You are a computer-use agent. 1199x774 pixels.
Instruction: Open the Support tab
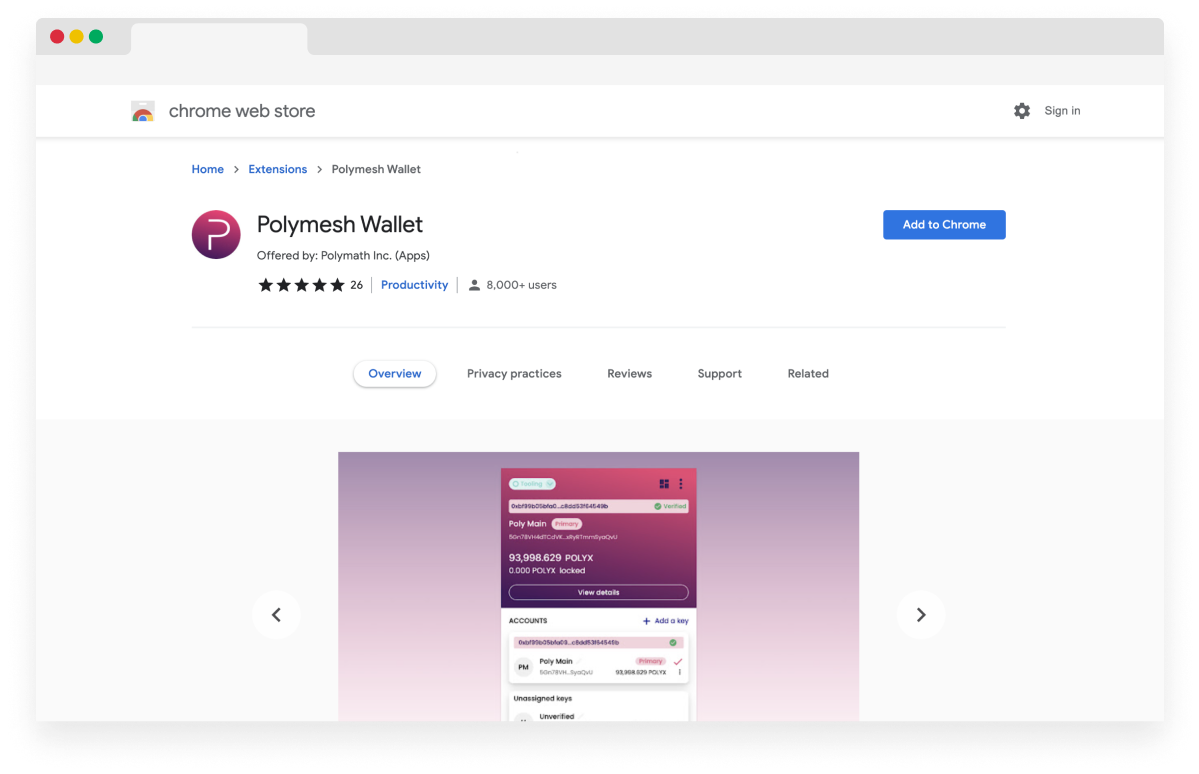click(720, 373)
